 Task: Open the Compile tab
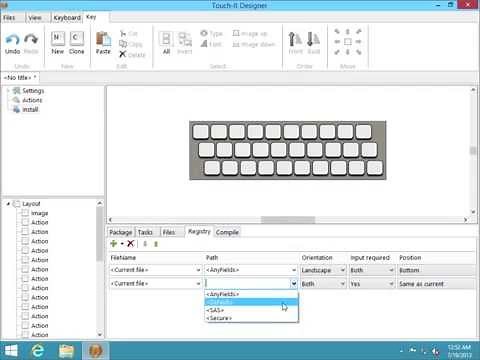click(227, 232)
